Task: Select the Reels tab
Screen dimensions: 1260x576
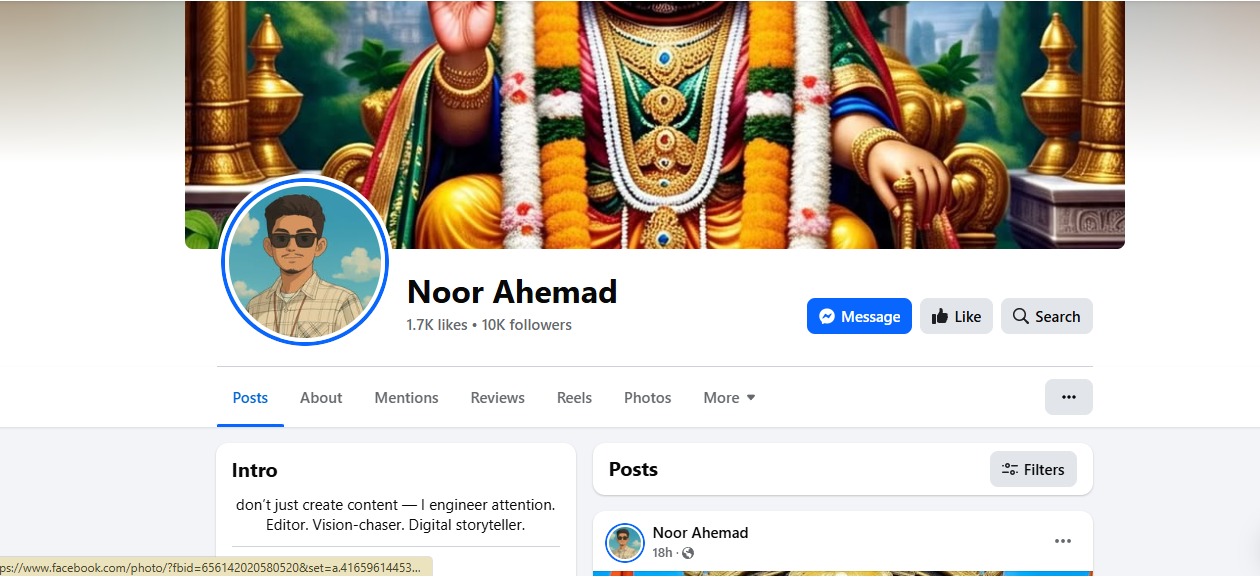Action: coord(574,397)
